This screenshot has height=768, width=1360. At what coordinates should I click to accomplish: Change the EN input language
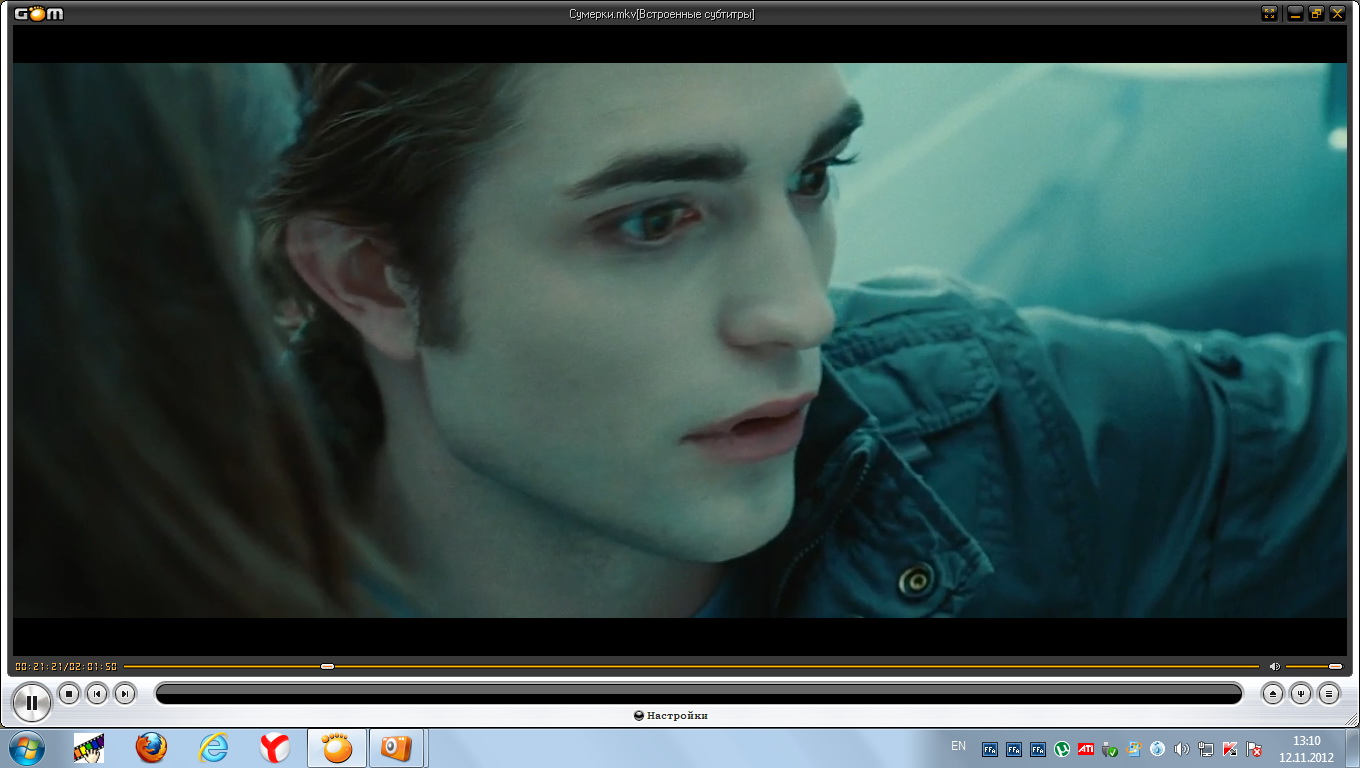coord(958,746)
